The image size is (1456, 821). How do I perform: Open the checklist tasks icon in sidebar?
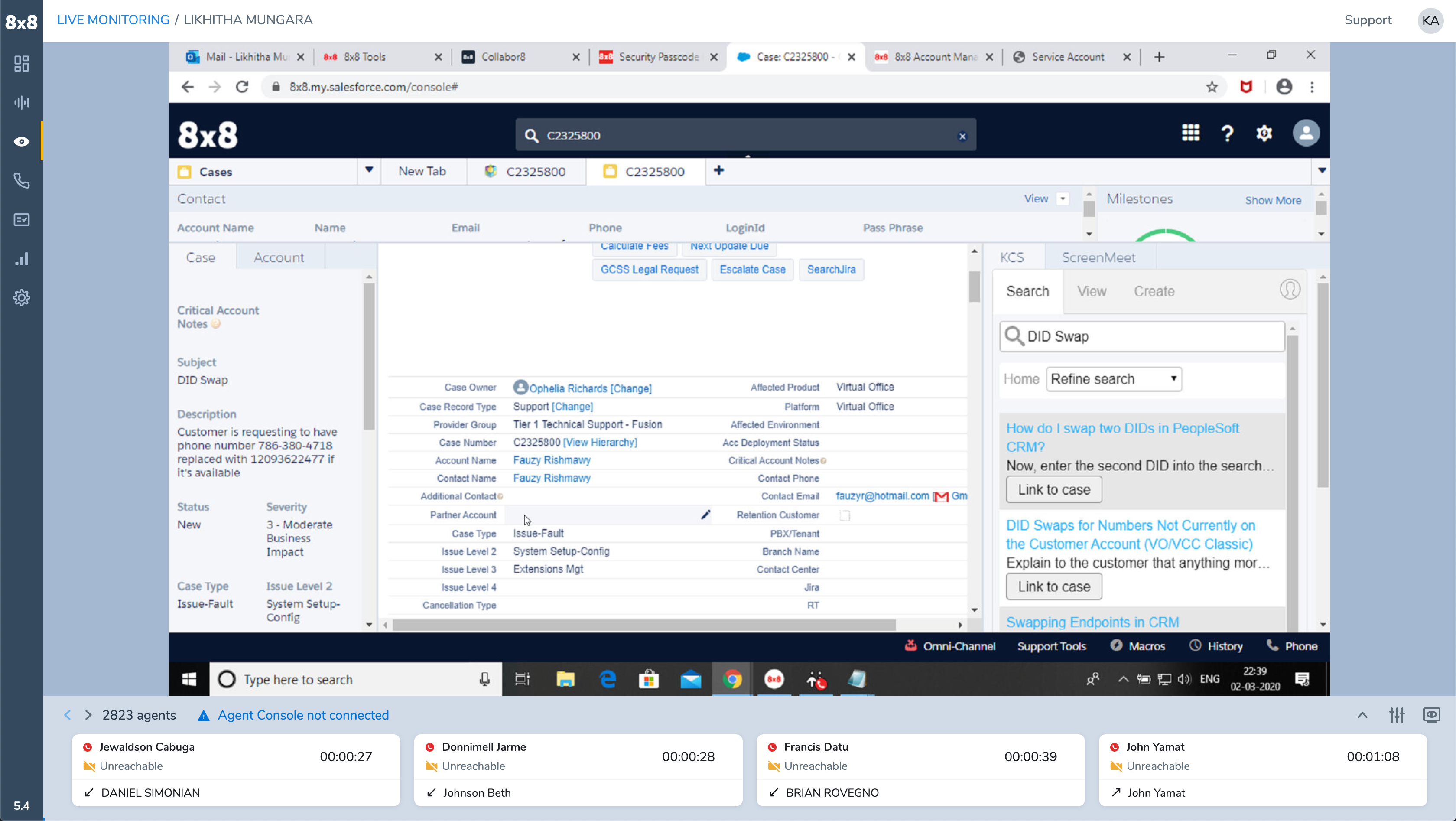coord(22,219)
